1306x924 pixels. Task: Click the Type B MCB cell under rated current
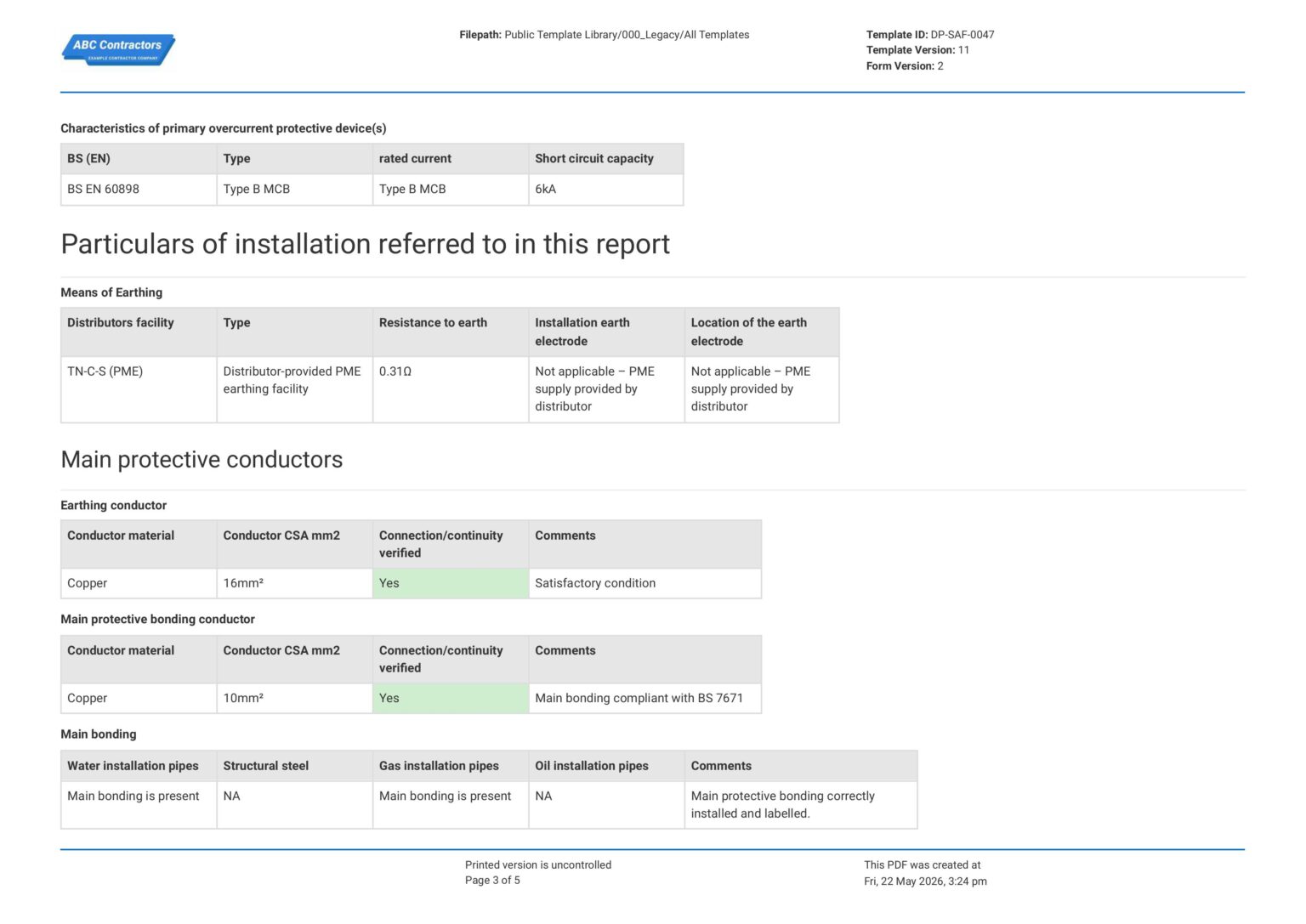click(450, 190)
